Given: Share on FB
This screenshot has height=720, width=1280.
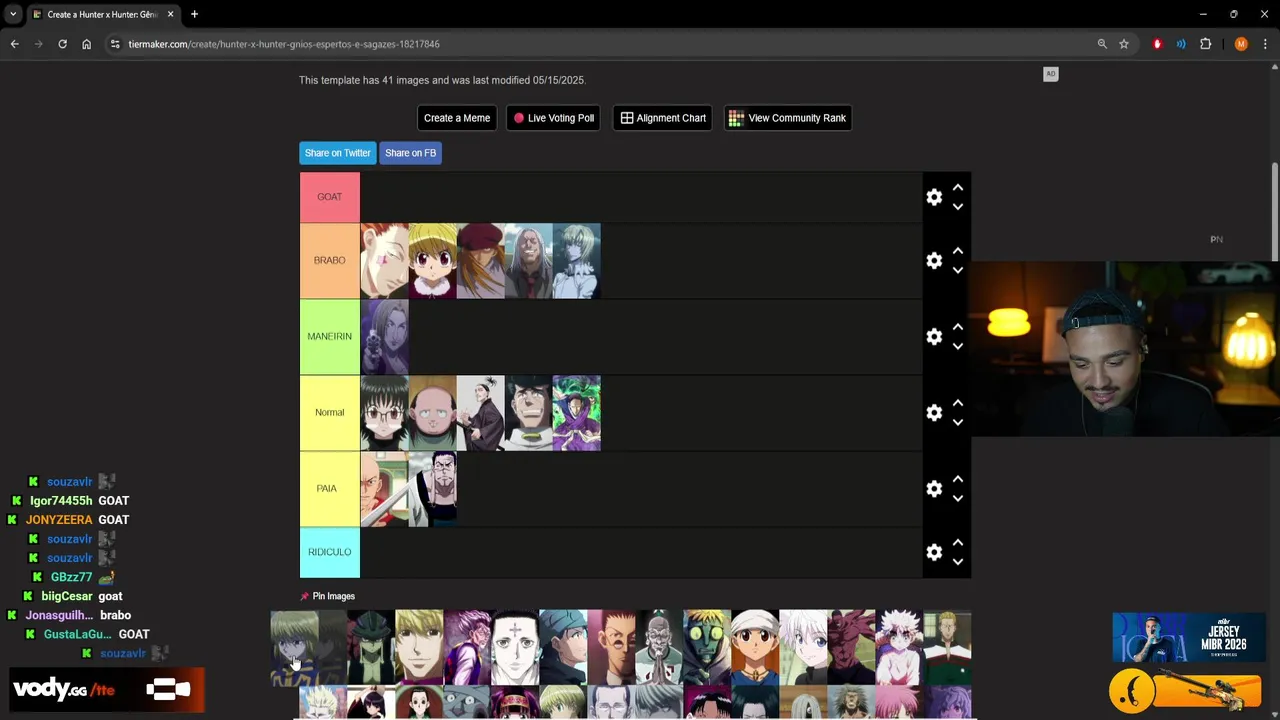Looking at the screenshot, I should 410,153.
